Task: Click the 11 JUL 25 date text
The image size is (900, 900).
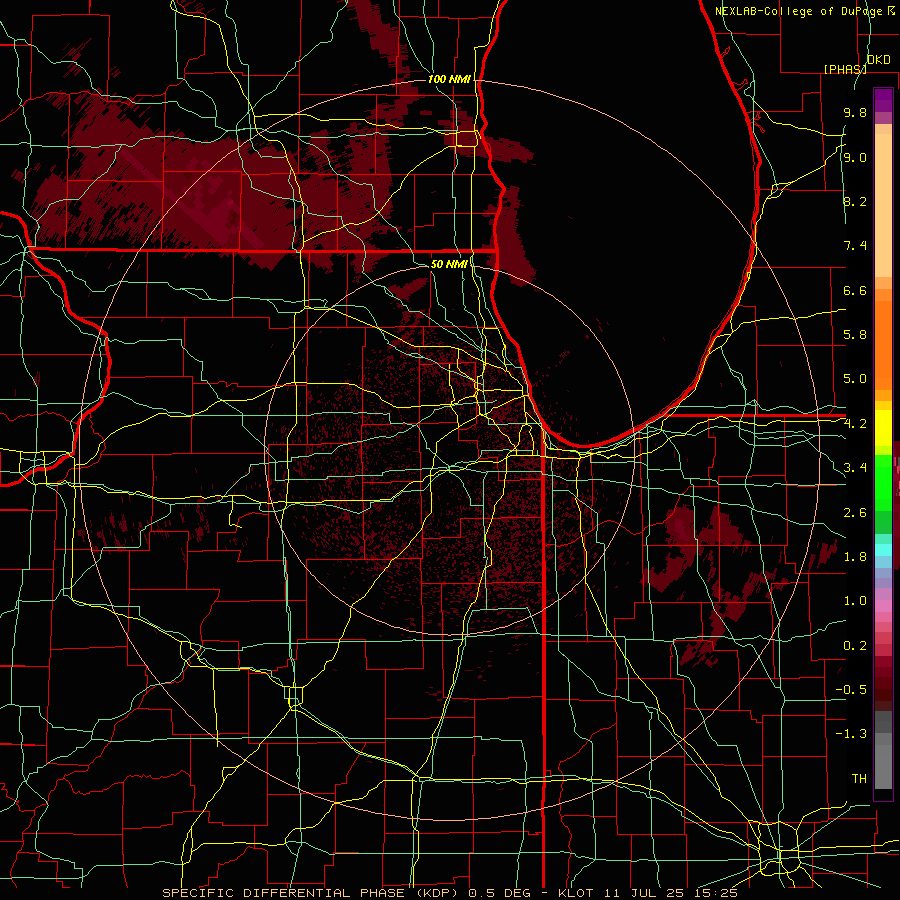Action: [x=645, y=893]
